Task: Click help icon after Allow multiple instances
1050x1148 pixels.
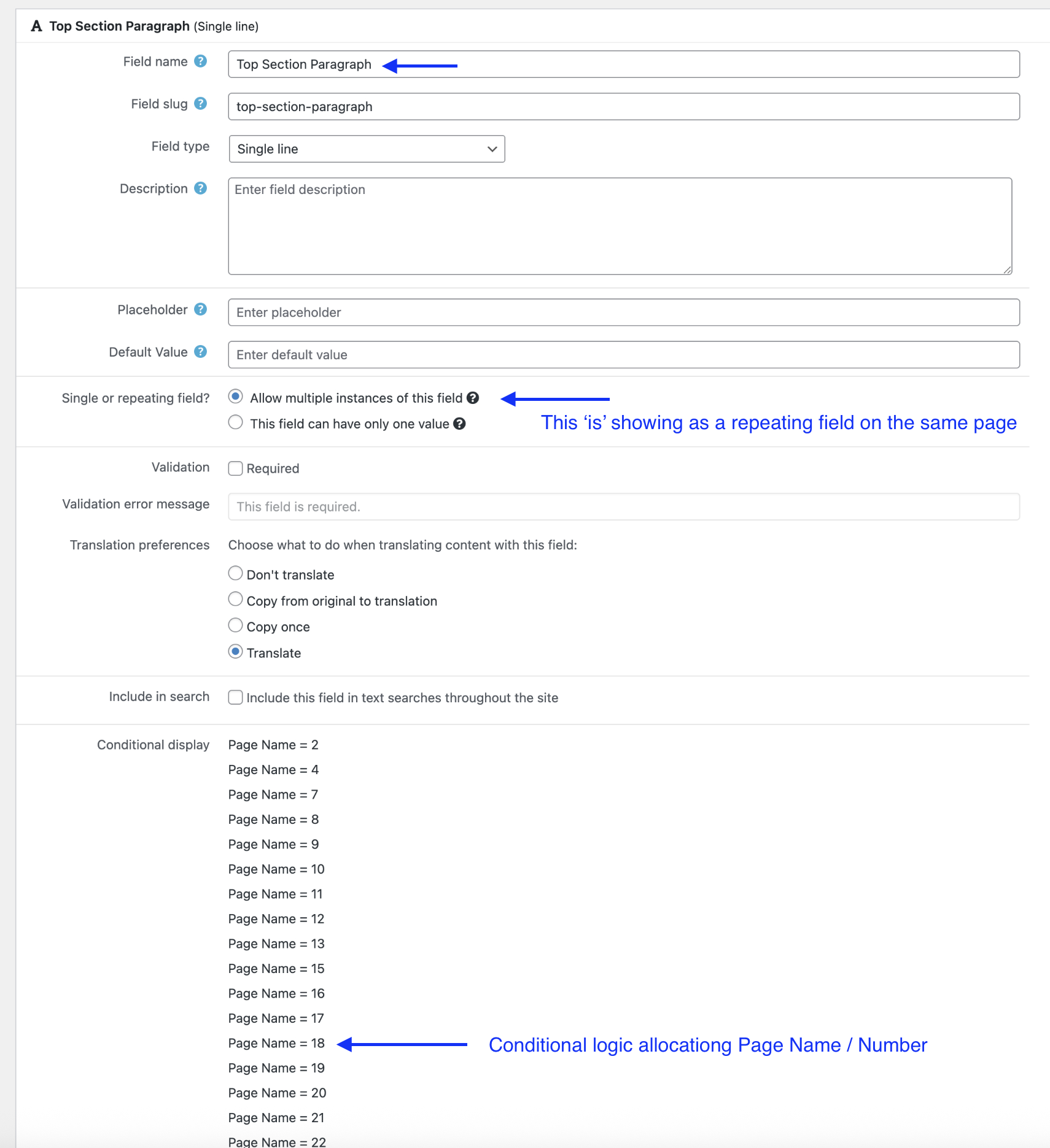Action: click(x=473, y=398)
